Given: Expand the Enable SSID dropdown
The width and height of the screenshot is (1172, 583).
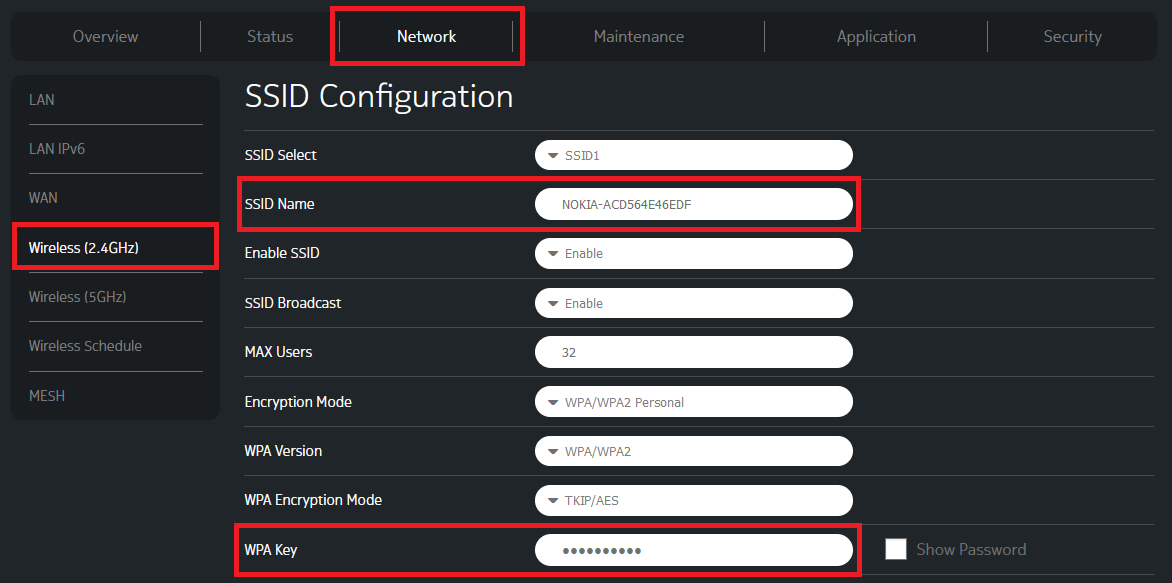Looking at the screenshot, I should click(694, 253).
